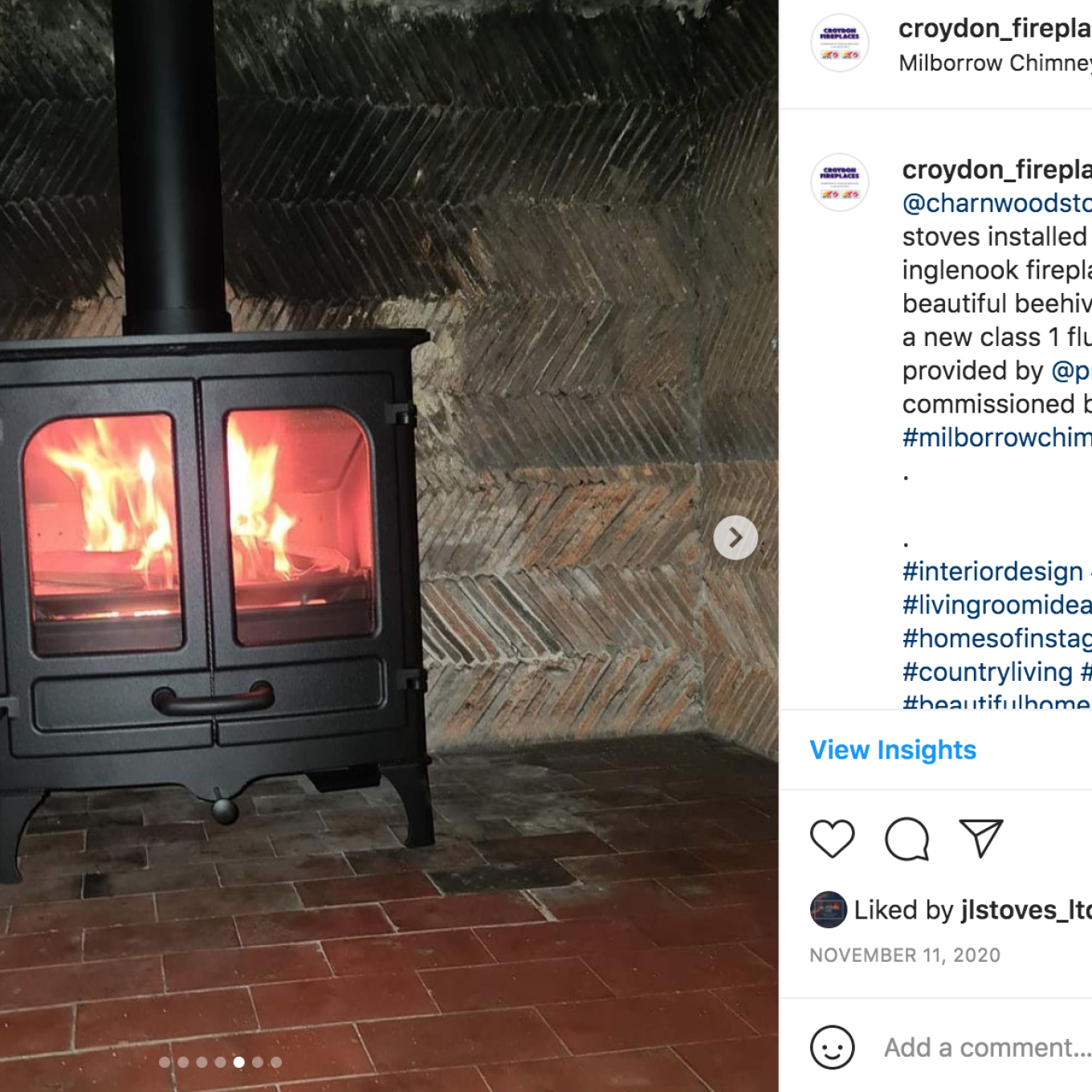Open comments with the speech bubble icon
Screen dimensions: 1092x1092
pos(907,839)
